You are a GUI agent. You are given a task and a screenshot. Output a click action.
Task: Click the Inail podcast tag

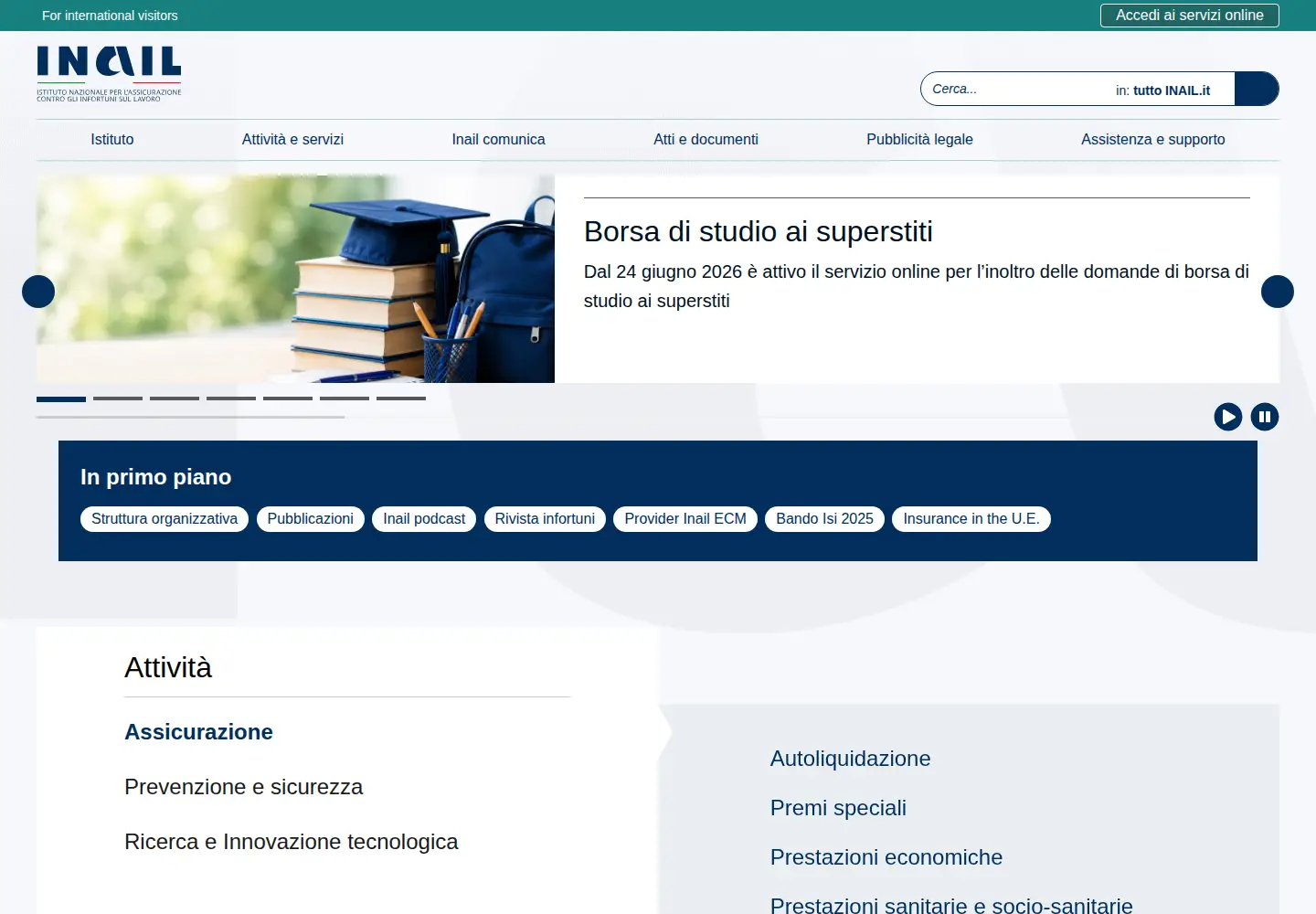424,519
